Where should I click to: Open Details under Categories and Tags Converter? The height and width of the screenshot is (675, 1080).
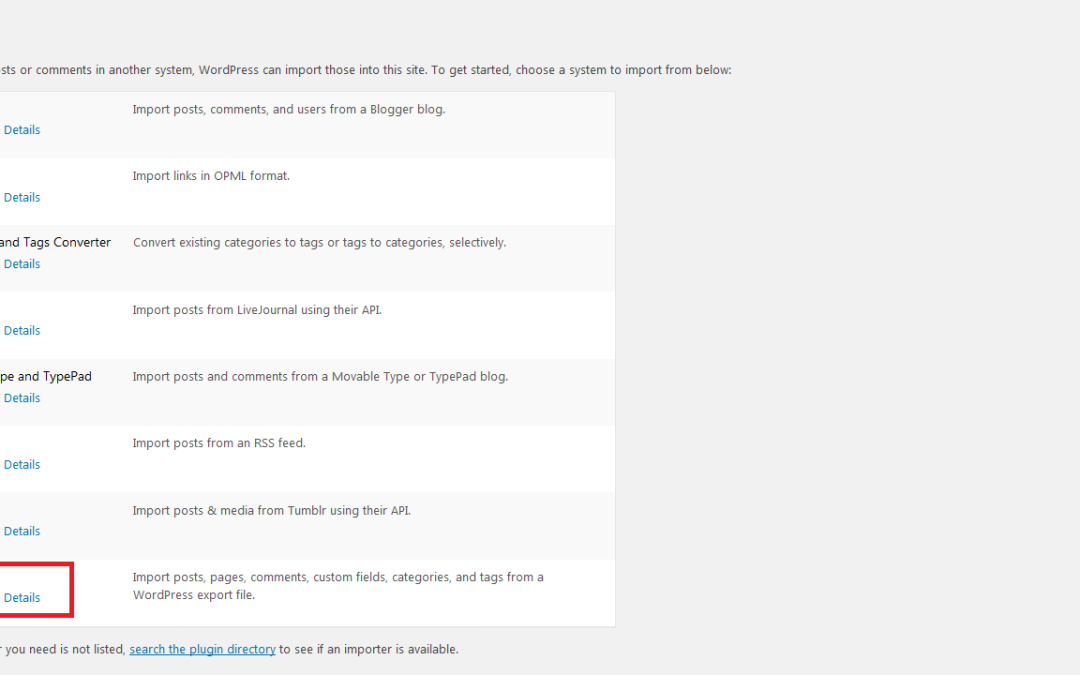(22, 264)
